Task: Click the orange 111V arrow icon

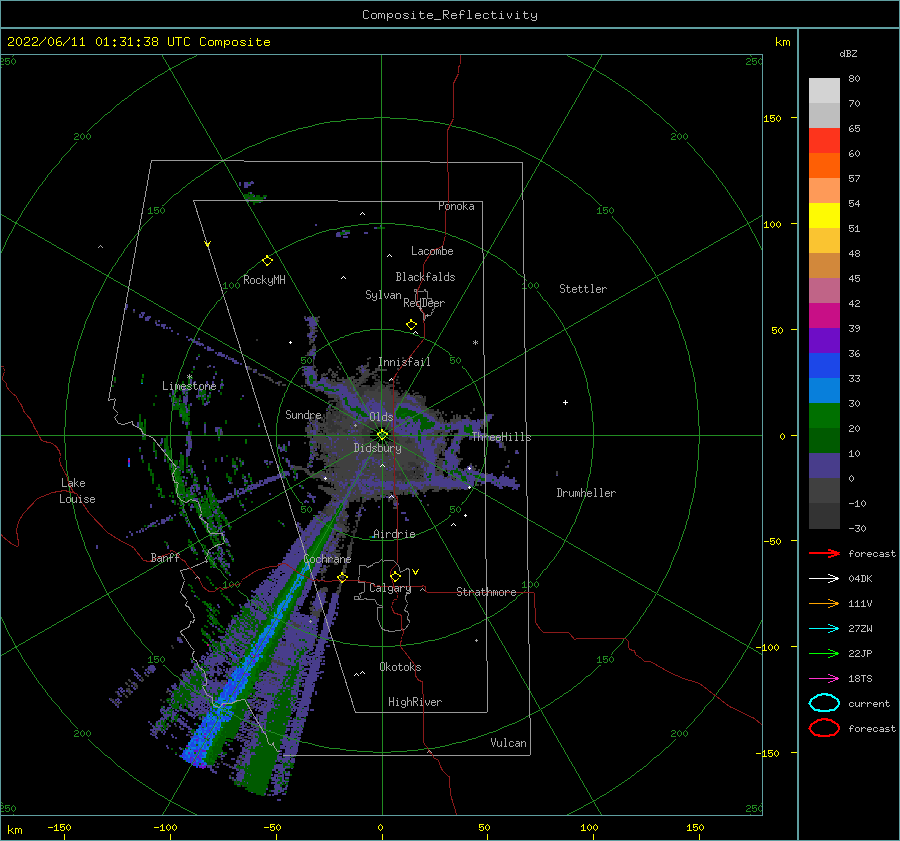Action: tap(824, 603)
